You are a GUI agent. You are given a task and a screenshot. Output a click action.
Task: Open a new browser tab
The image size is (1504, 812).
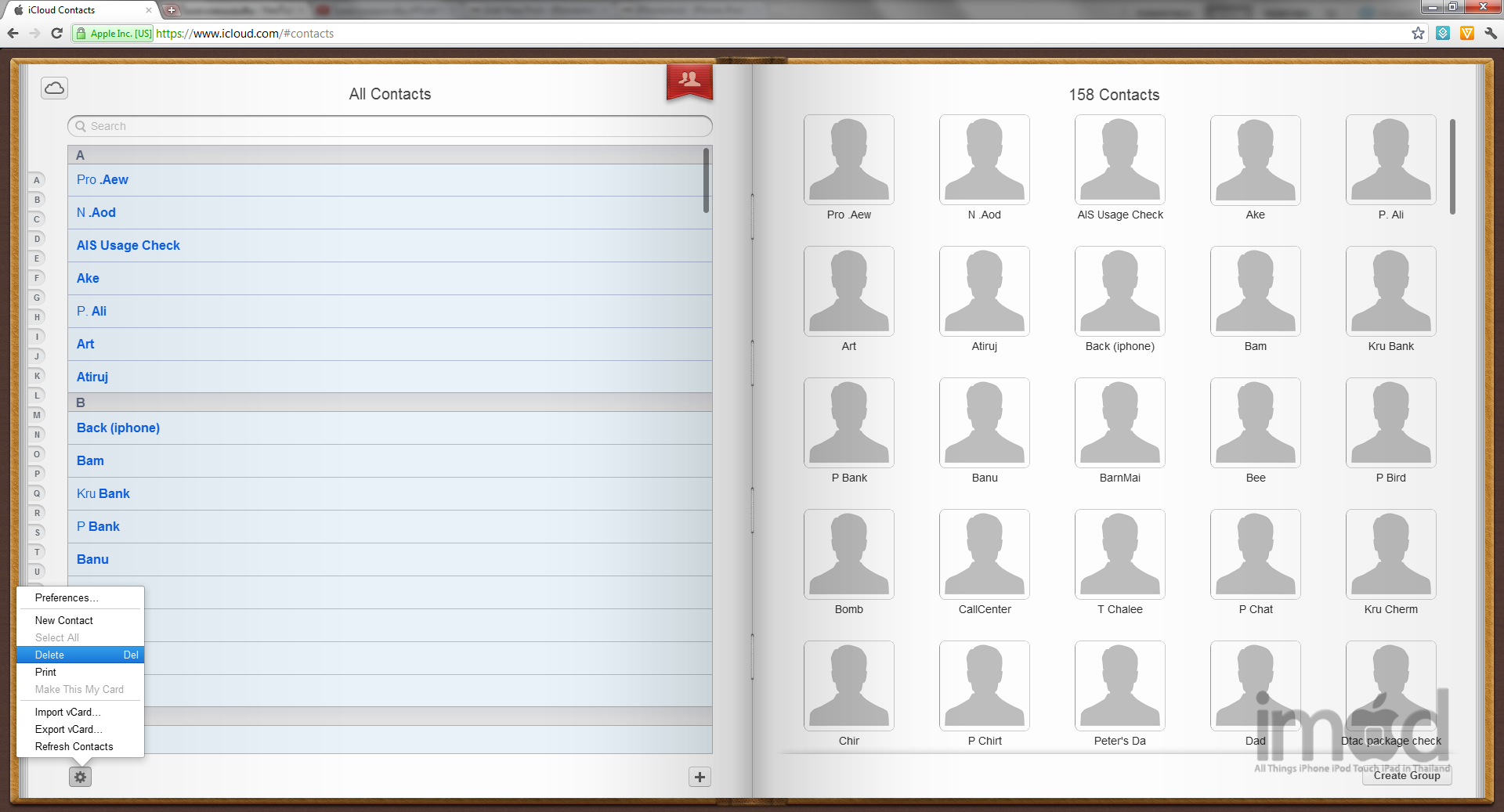pyautogui.click(x=172, y=10)
